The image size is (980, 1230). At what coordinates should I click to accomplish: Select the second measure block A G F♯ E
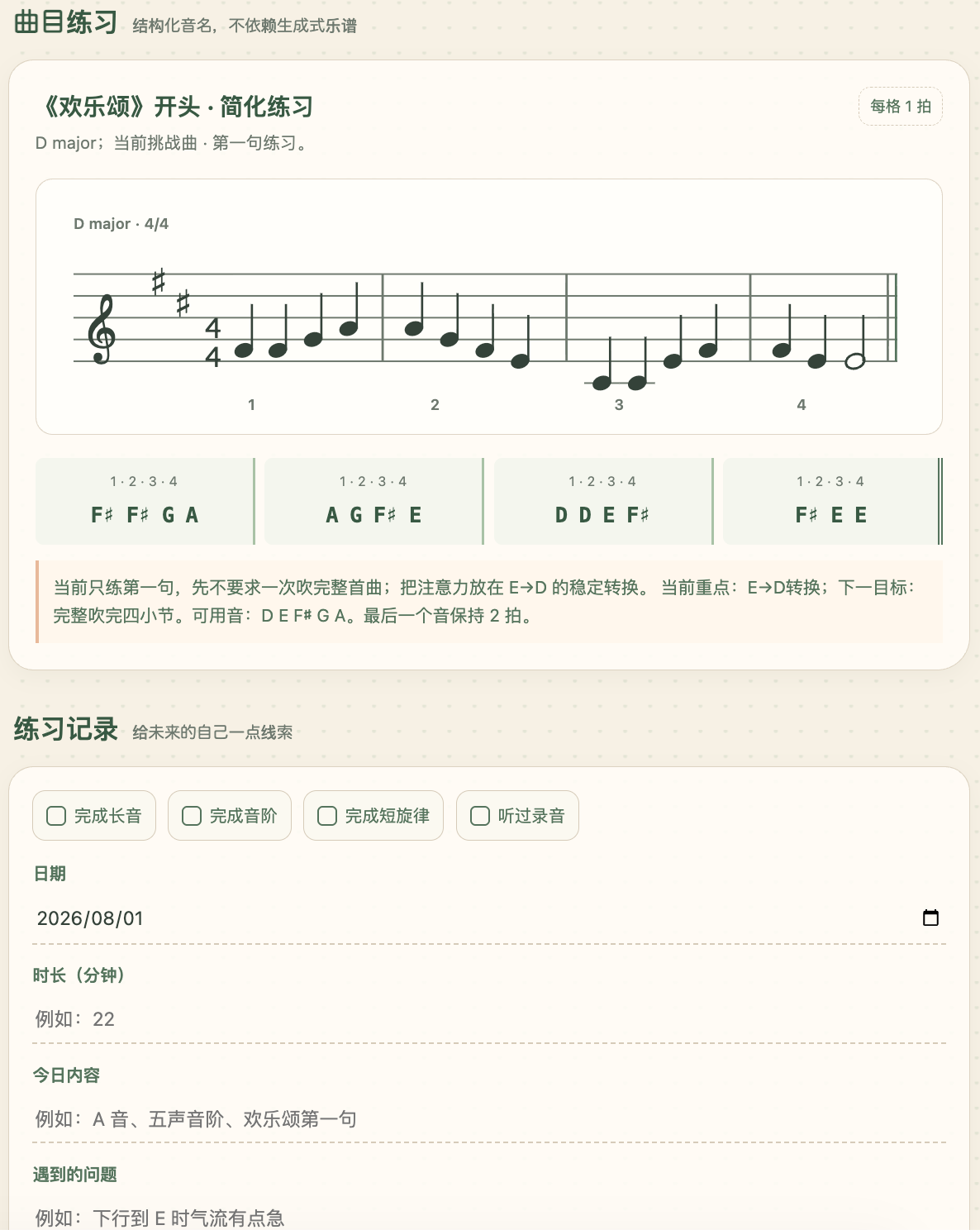(x=373, y=501)
